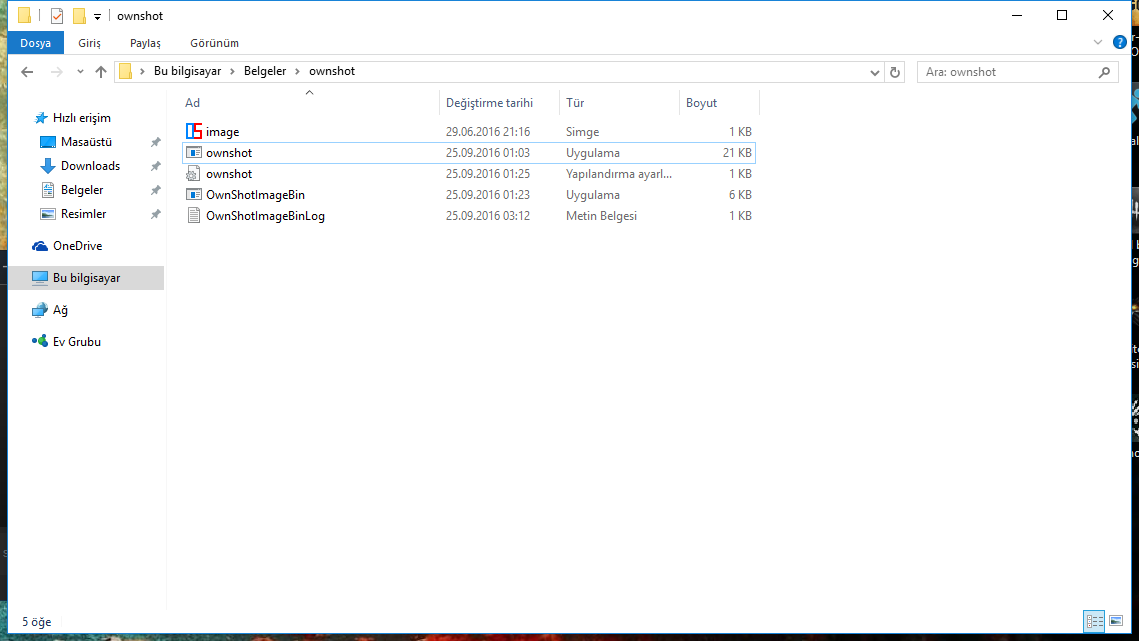
Task: Click the New folder icon in title bar
Action: tap(79, 15)
